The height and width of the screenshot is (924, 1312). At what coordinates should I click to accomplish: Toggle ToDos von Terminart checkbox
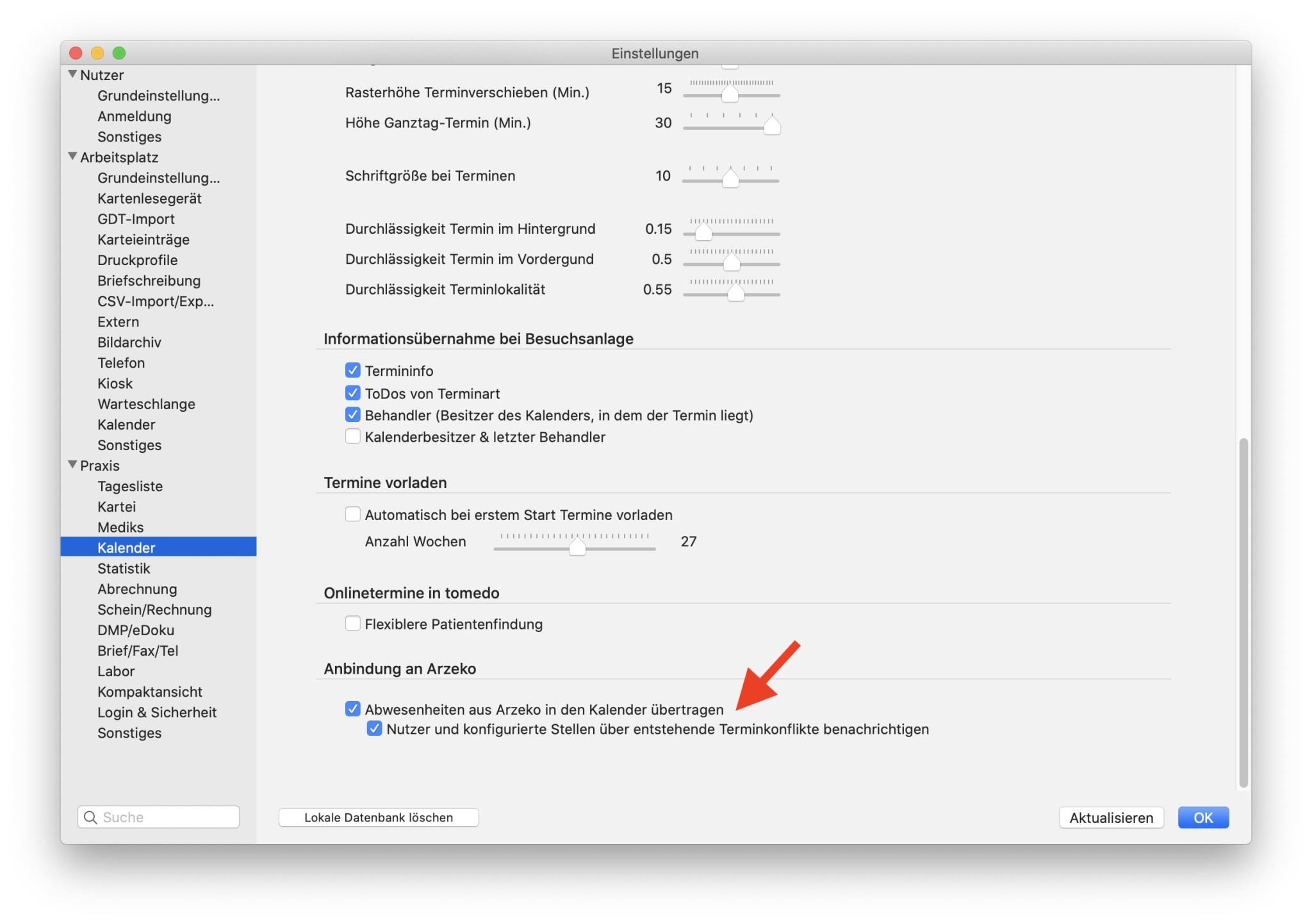pyautogui.click(x=352, y=393)
